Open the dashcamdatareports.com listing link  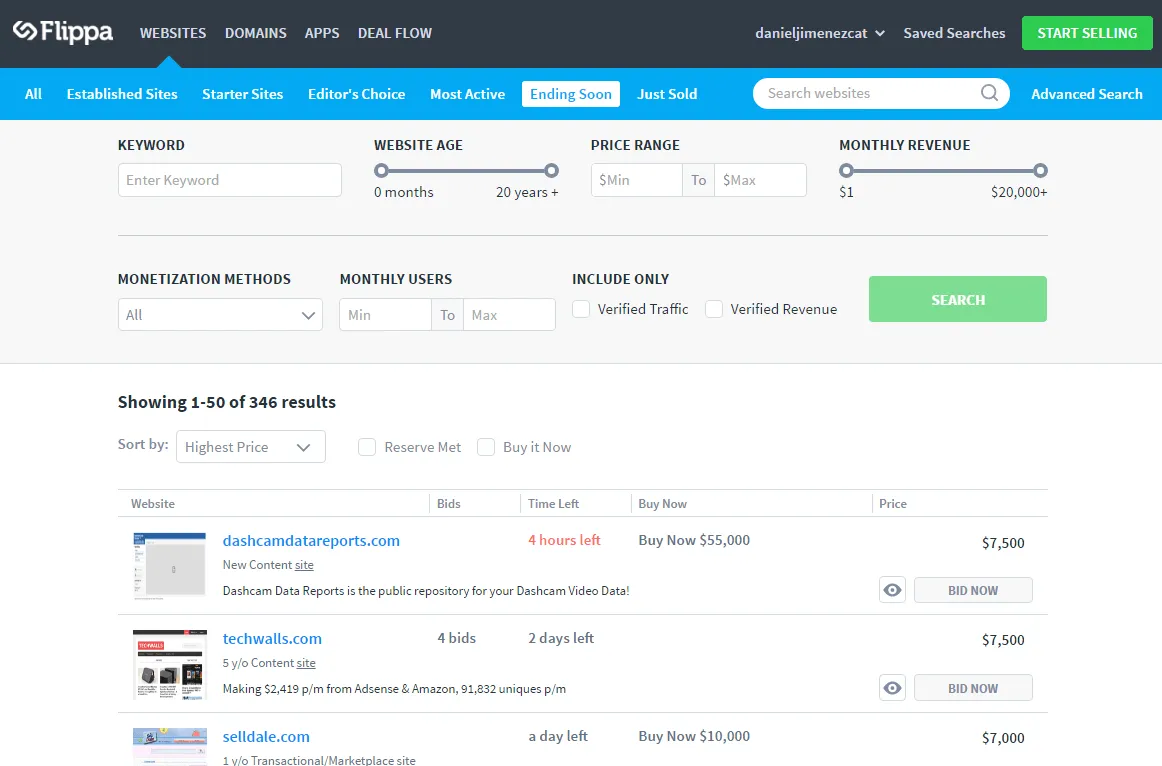311,541
